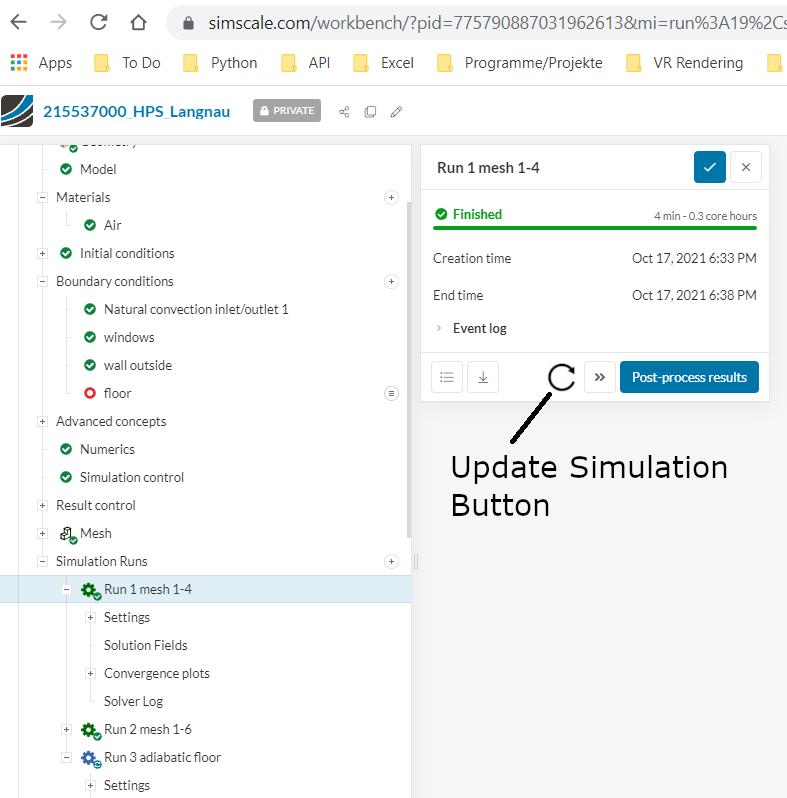Screen dimensions: 787x798
Task: Open Post-process results
Action: tap(689, 377)
